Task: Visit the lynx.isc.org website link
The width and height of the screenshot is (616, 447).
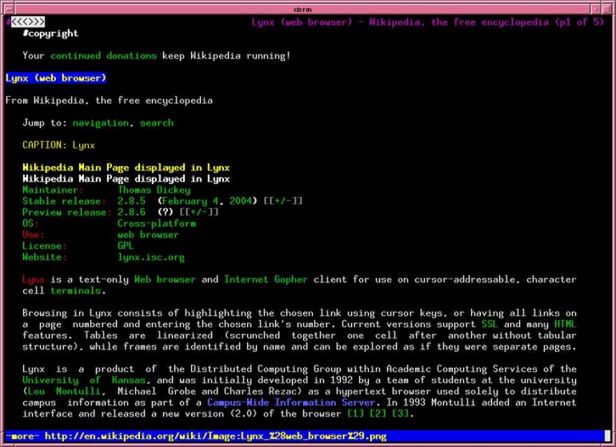Action: [151, 257]
